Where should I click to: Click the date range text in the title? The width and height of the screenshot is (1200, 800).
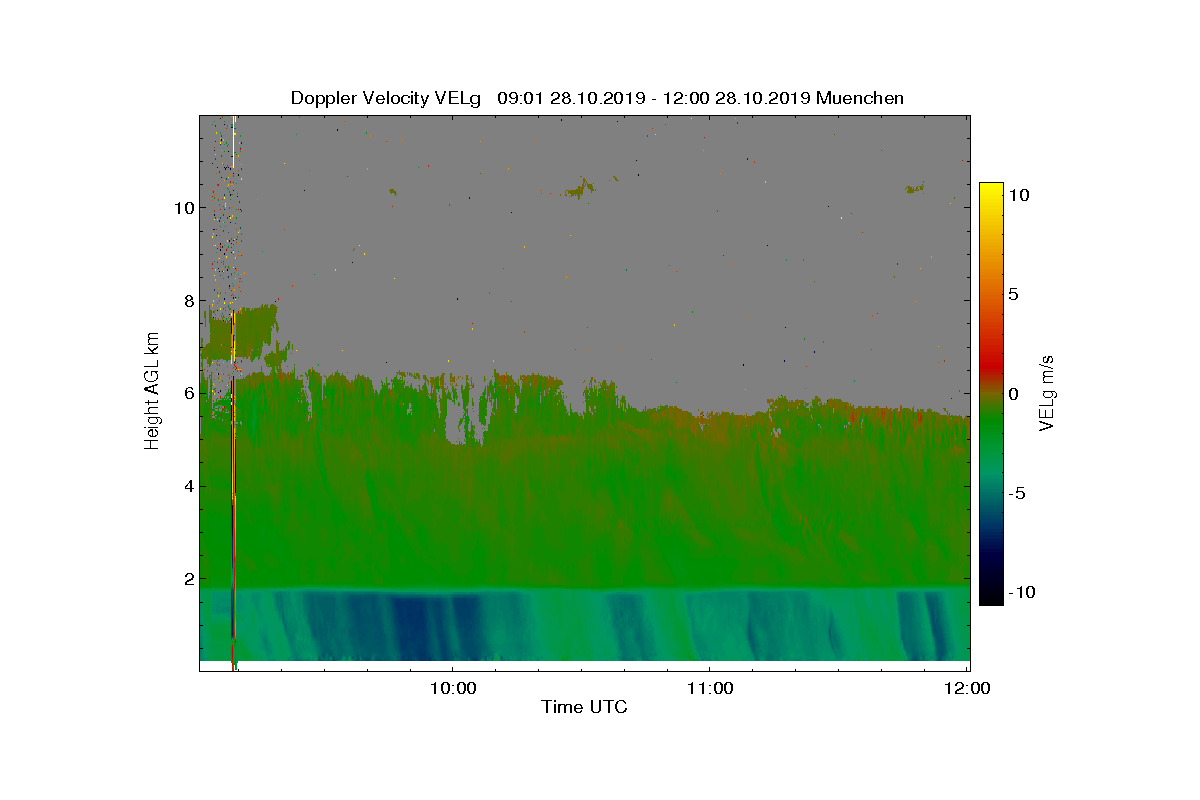coord(654,98)
